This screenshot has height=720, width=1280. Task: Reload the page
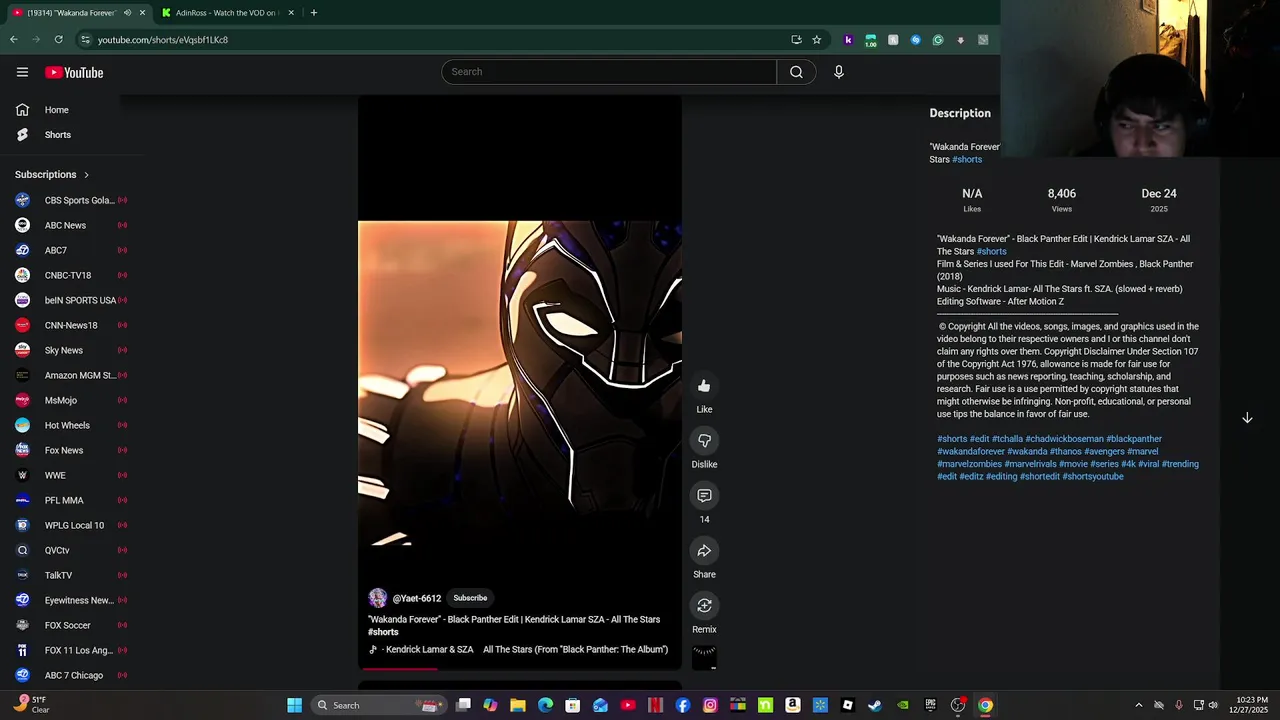58,40
